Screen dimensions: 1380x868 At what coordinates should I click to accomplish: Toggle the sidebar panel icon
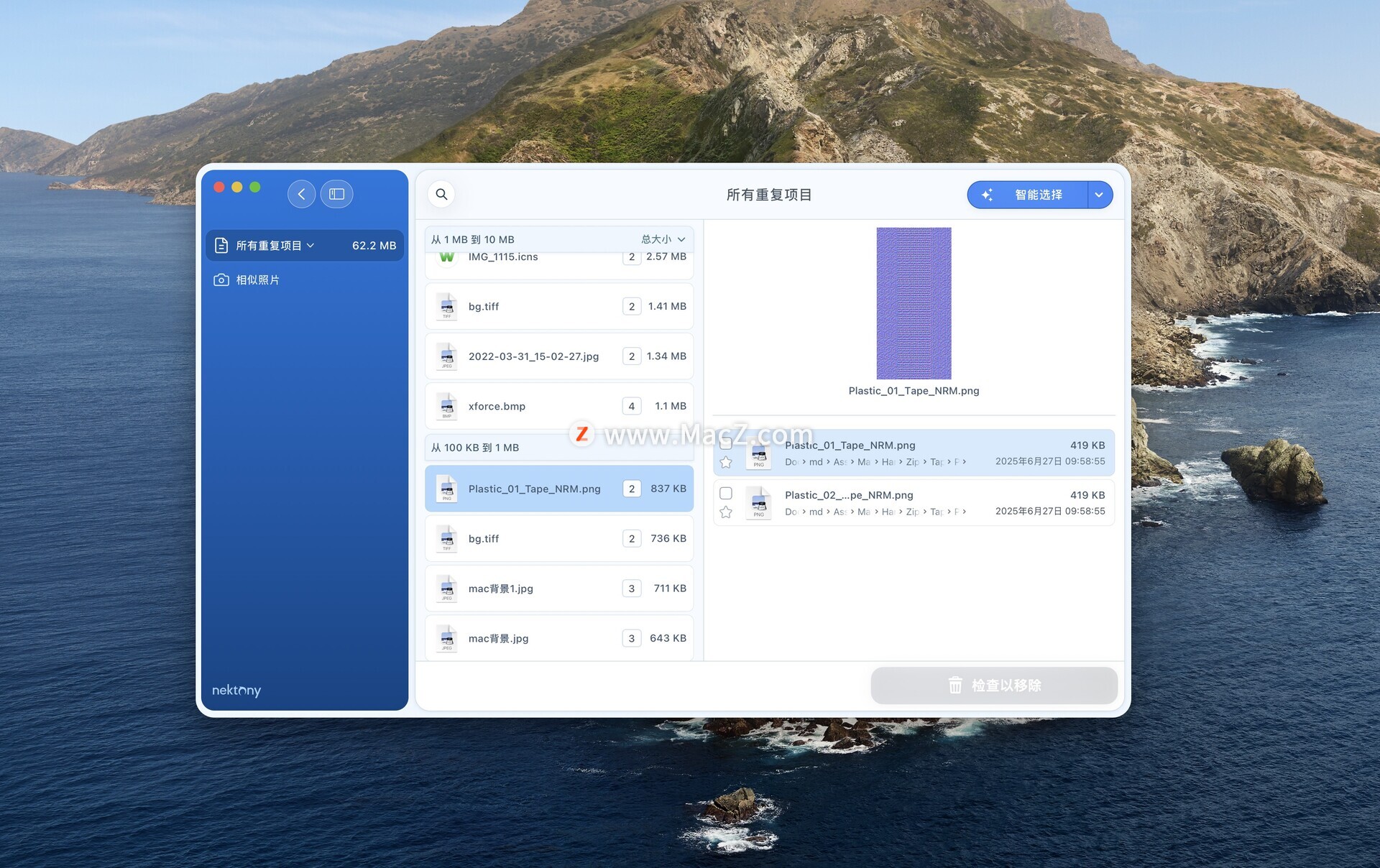[x=336, y=194]
